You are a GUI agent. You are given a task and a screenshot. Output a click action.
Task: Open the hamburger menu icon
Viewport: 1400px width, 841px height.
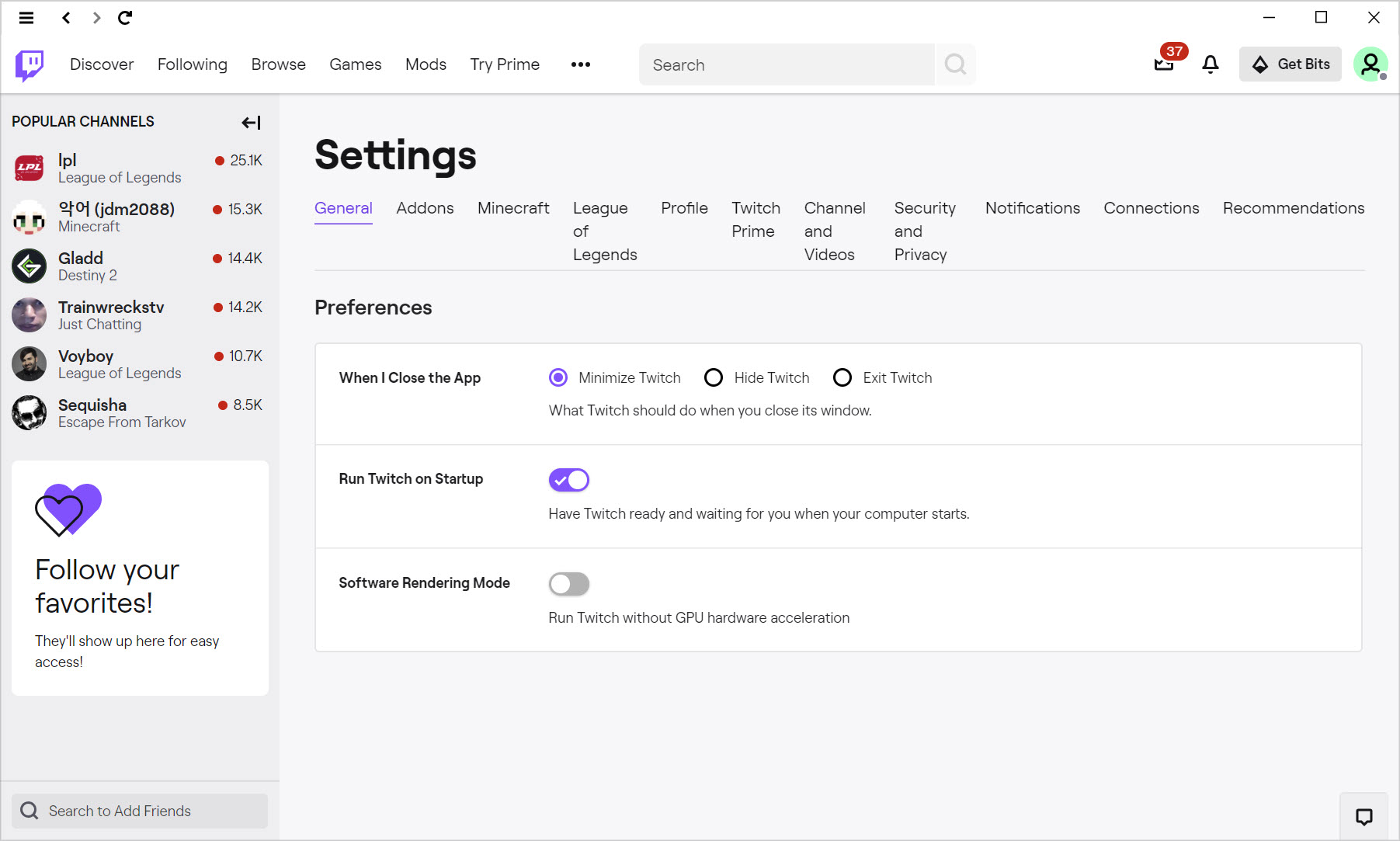26,18
